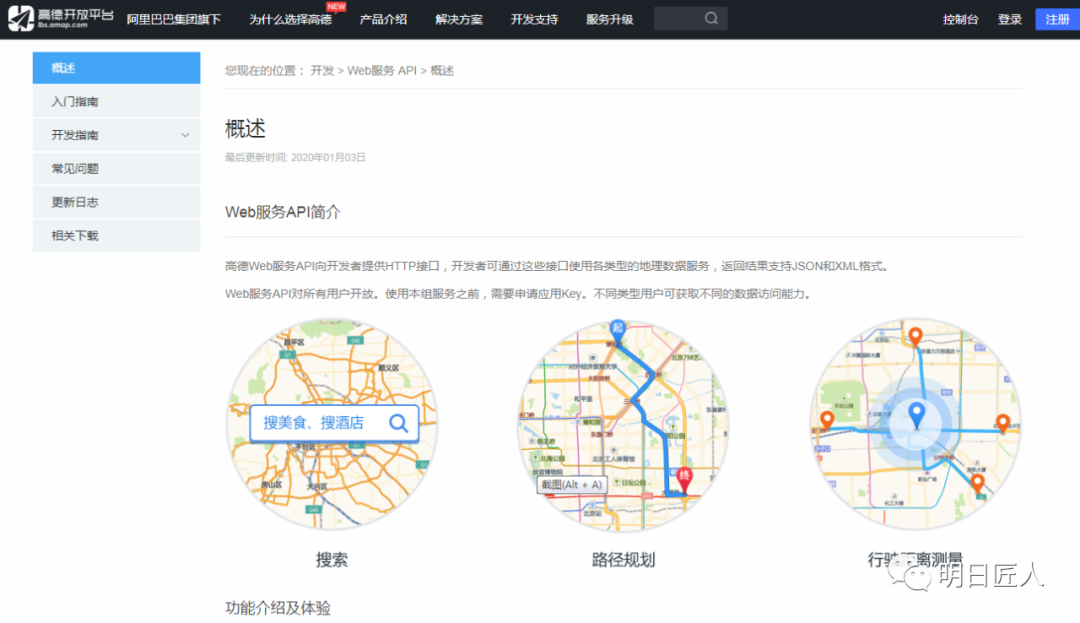Click the right orange pin on distance map
This screenshot has height=623, width=1080.
point(1003,423)
